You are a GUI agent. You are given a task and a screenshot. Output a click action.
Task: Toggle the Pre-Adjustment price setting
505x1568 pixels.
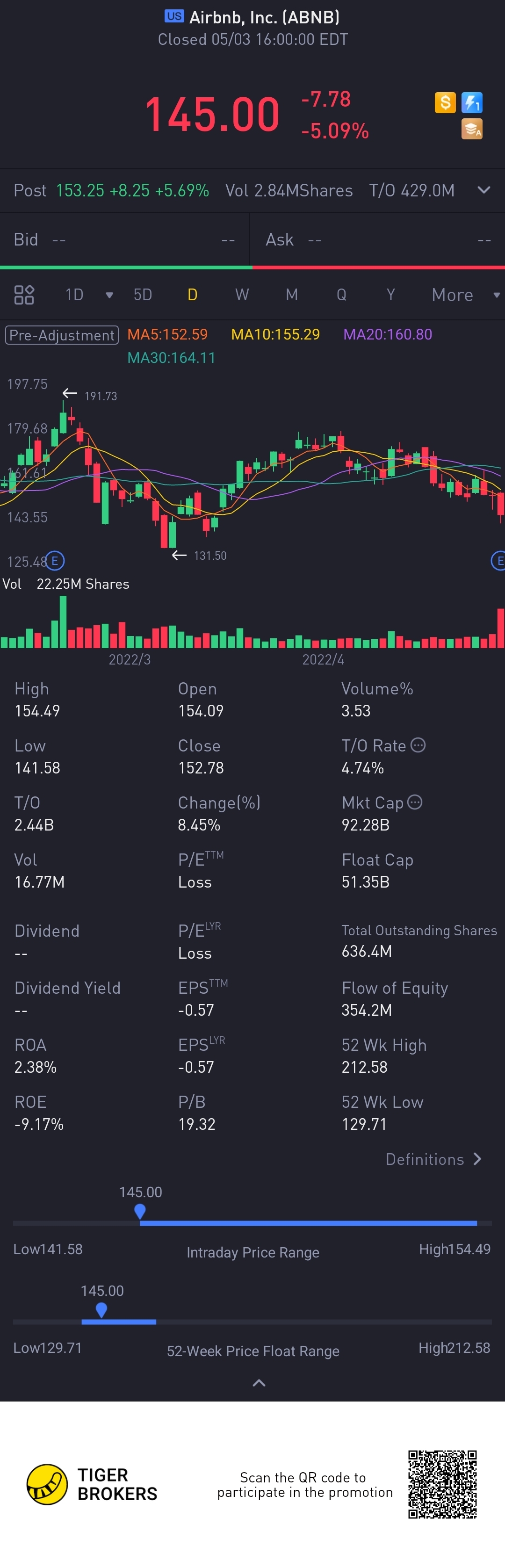coord(62,335)
